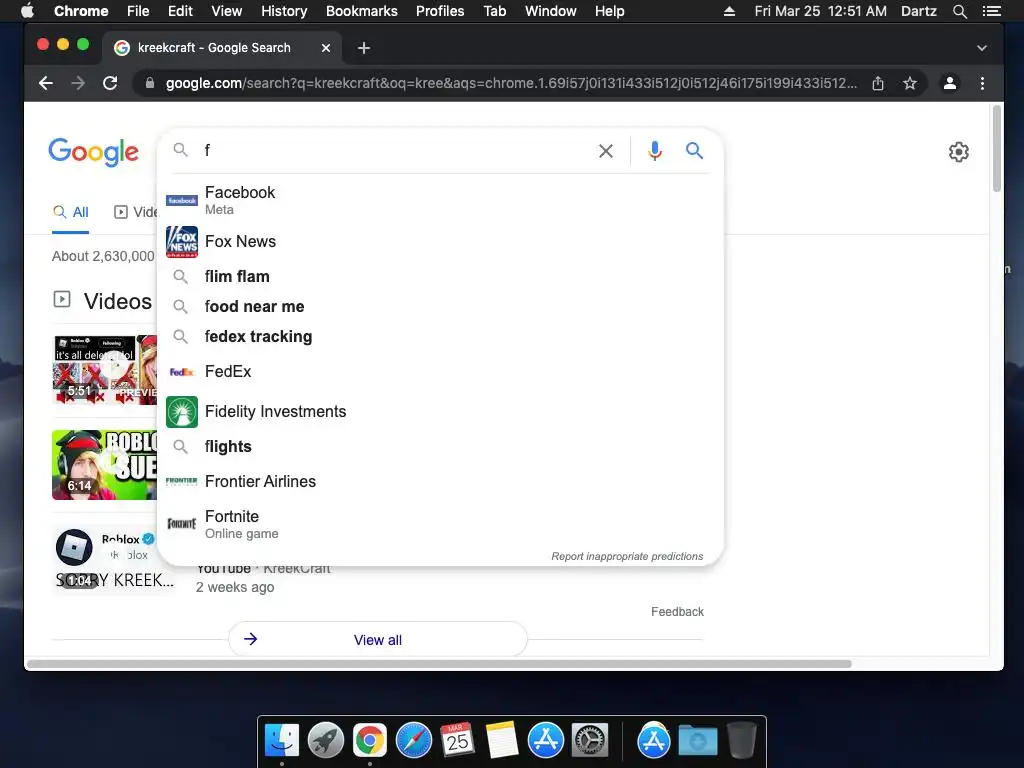
Task: Open the Chrome profile avatar
Action: point(950,83)
